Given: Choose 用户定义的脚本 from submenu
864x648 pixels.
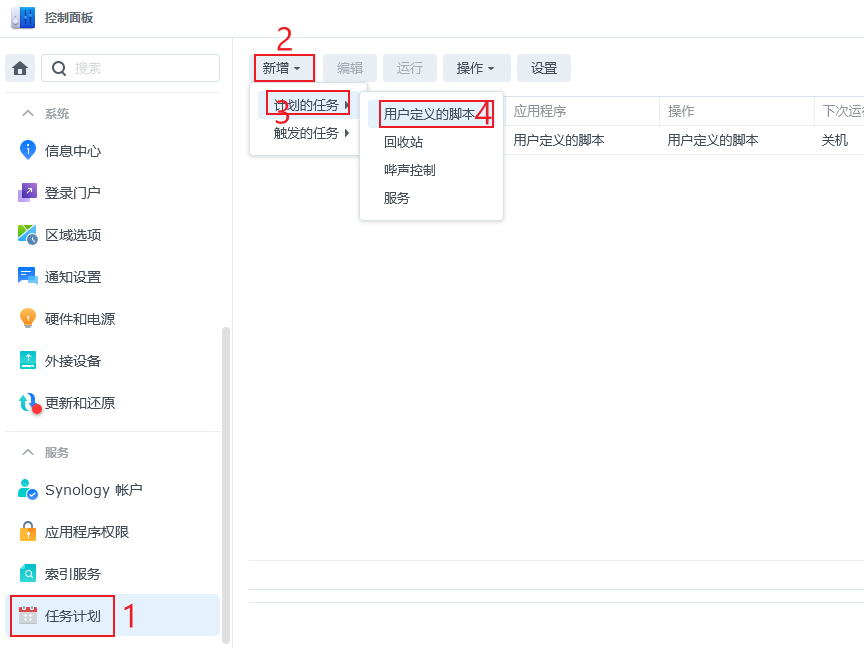Looking at the screenshot, I should tap(431, 114).
